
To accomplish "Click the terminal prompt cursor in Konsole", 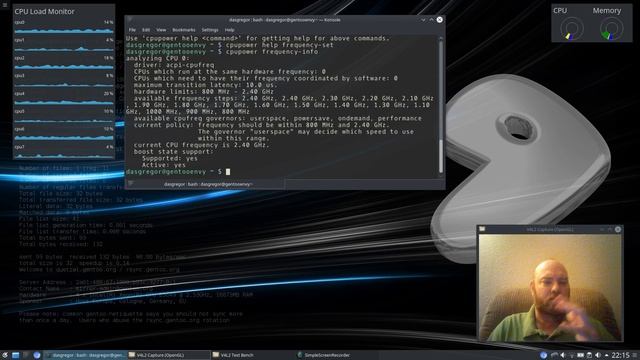I will coord(228,172).
